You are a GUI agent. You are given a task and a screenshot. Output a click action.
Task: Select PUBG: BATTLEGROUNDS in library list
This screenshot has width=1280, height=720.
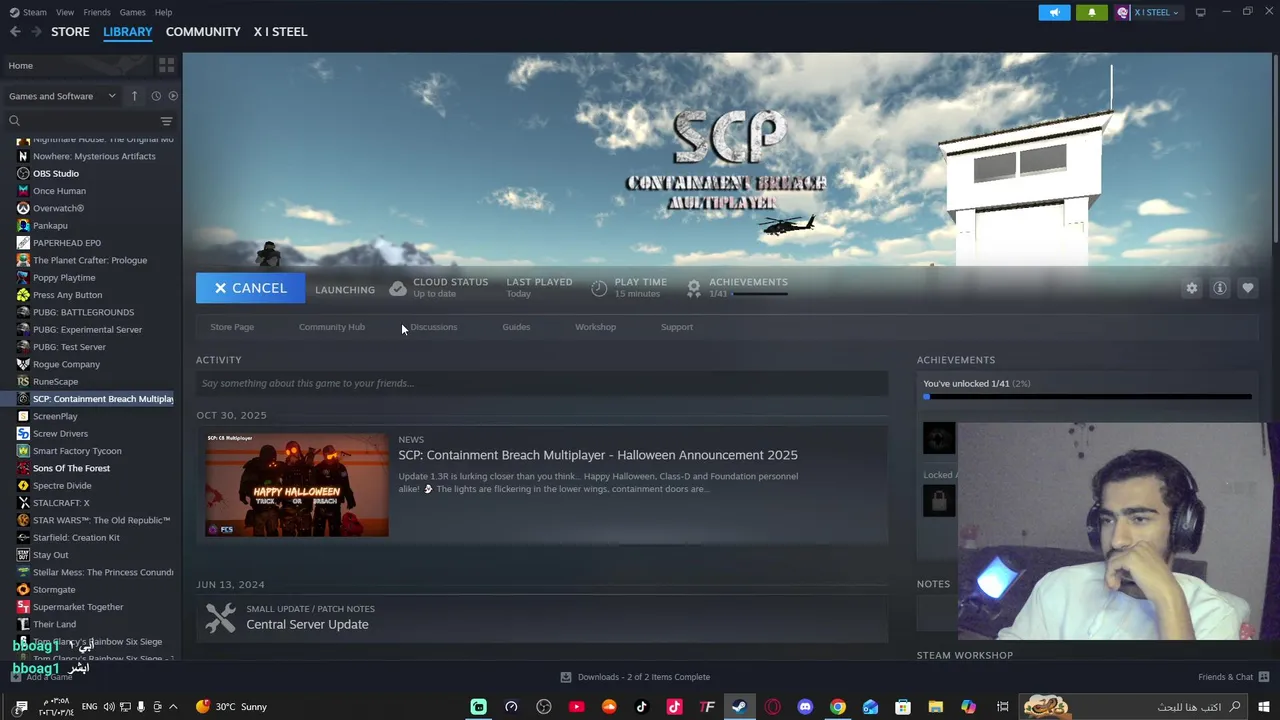pyautogui.click(x=83, y=312)
